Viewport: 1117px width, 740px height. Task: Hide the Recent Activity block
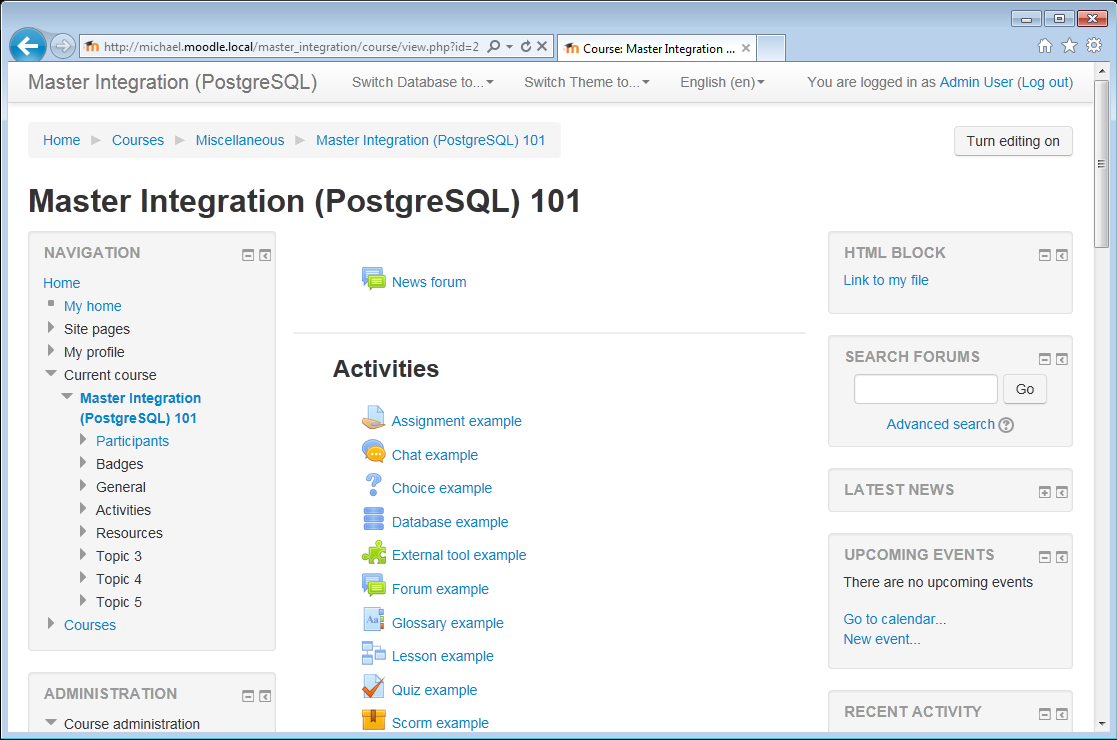1044,714
